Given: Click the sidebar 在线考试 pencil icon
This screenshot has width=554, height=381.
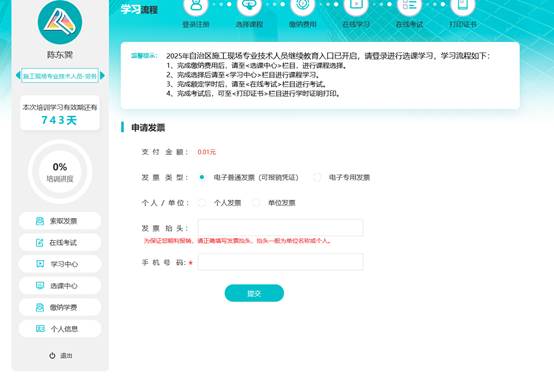Looking at the screenshot, I should click(x=40, y=243).
